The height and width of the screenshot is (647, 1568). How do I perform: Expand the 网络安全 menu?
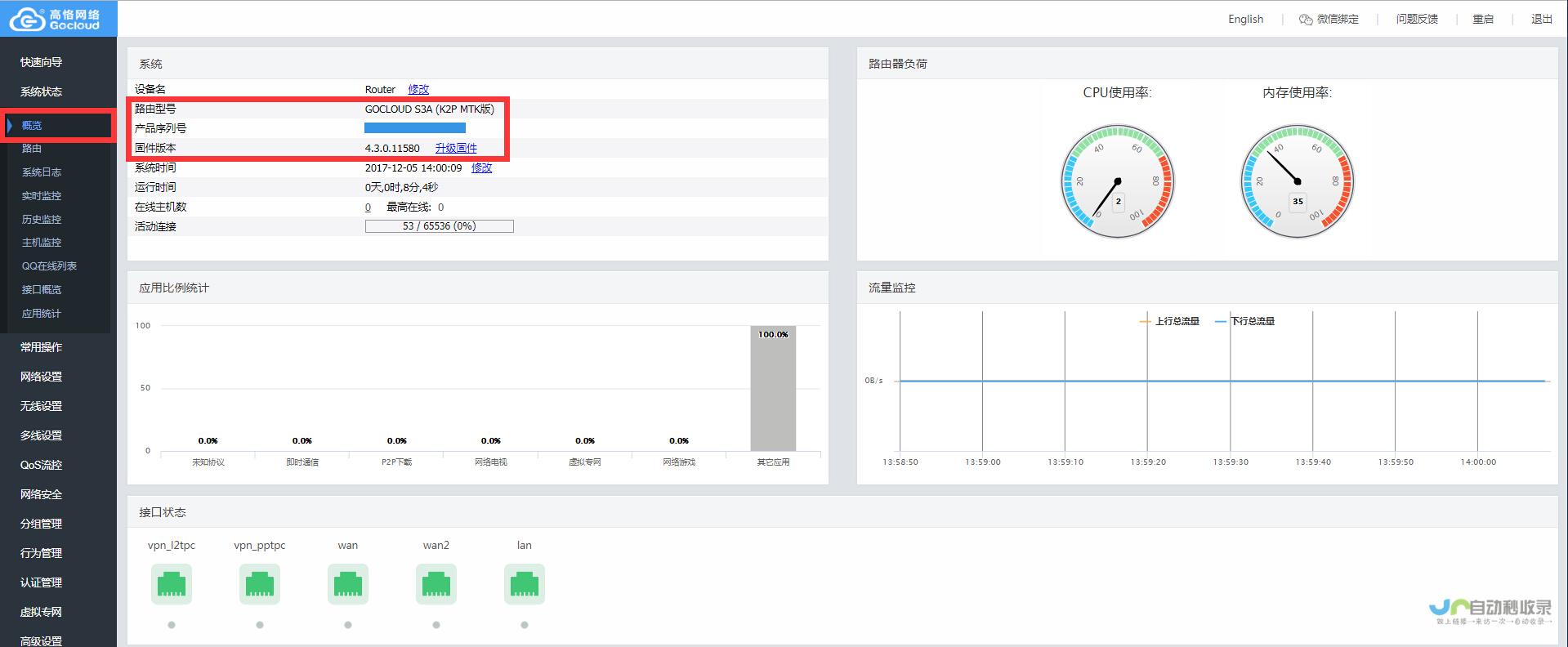[42, 494]
